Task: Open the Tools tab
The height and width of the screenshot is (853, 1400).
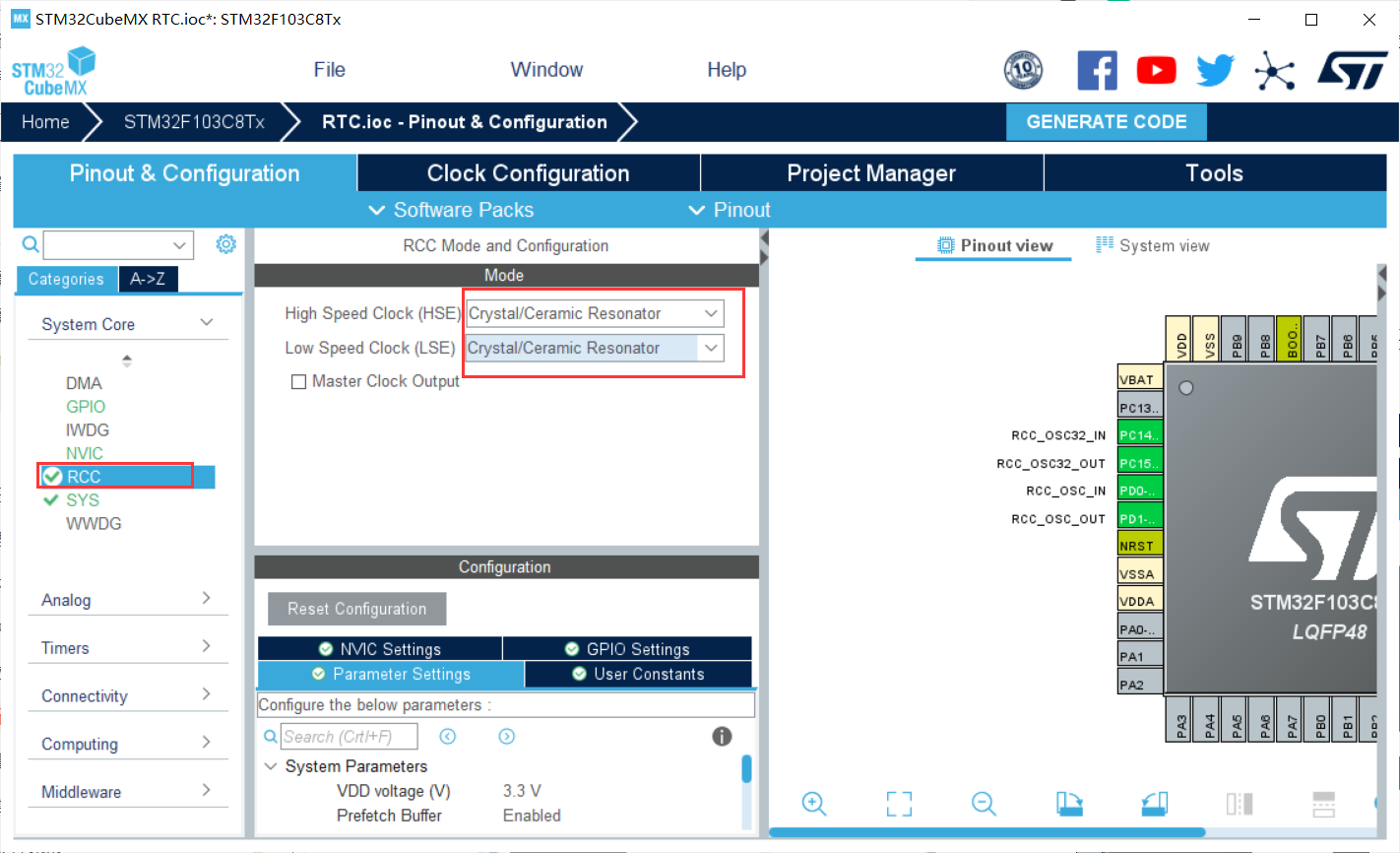Action: (1215, 173)
